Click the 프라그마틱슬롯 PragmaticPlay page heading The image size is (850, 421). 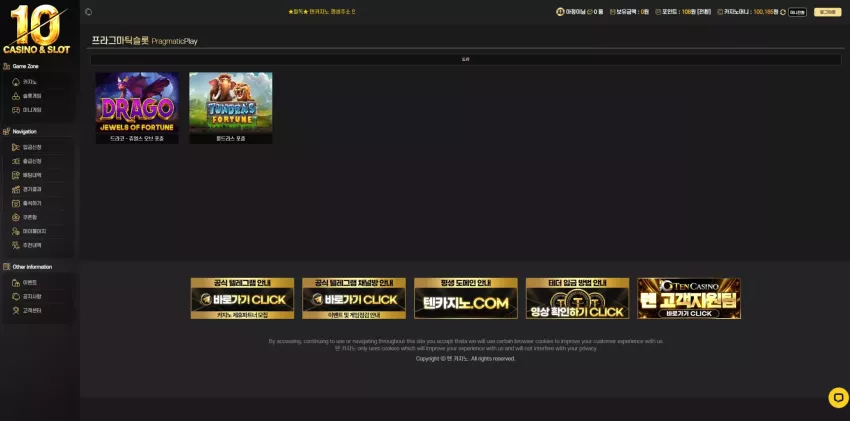tap(144, 41)
